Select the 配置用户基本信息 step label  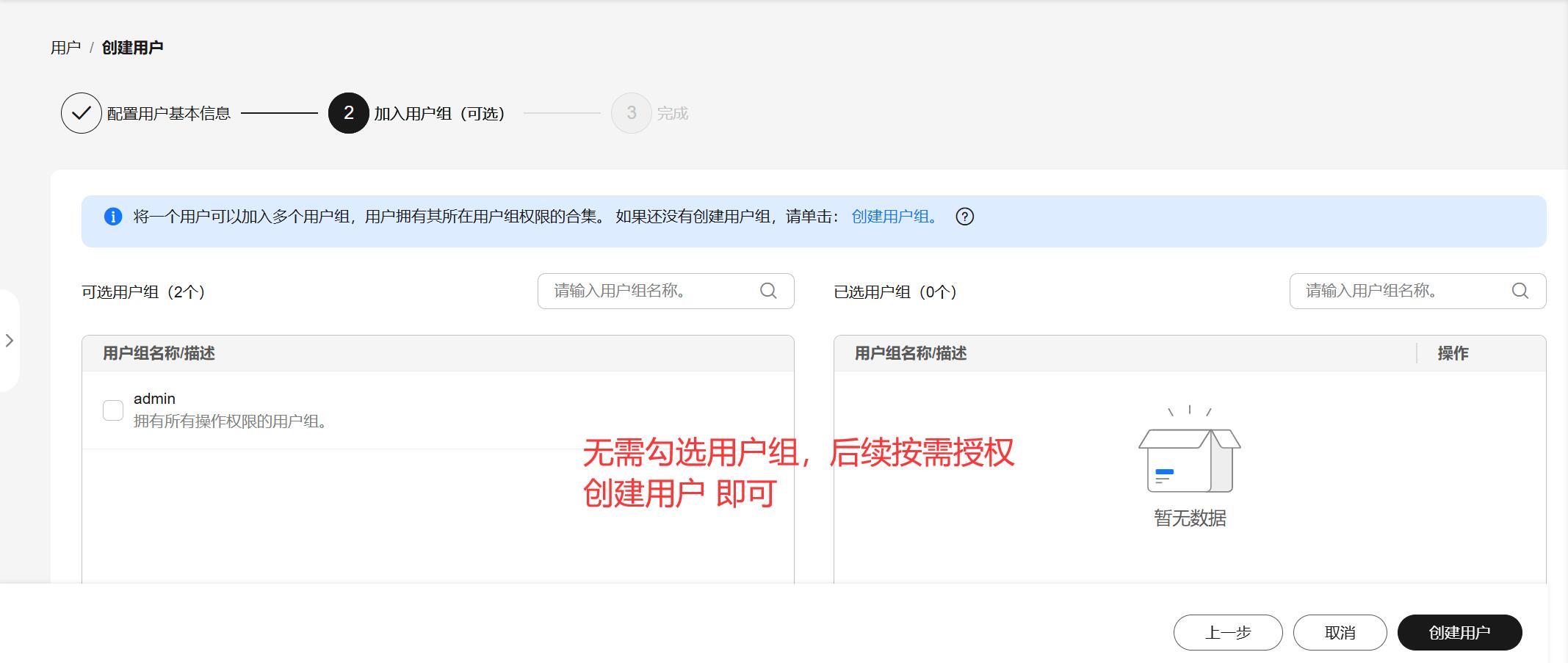(169, 114)
